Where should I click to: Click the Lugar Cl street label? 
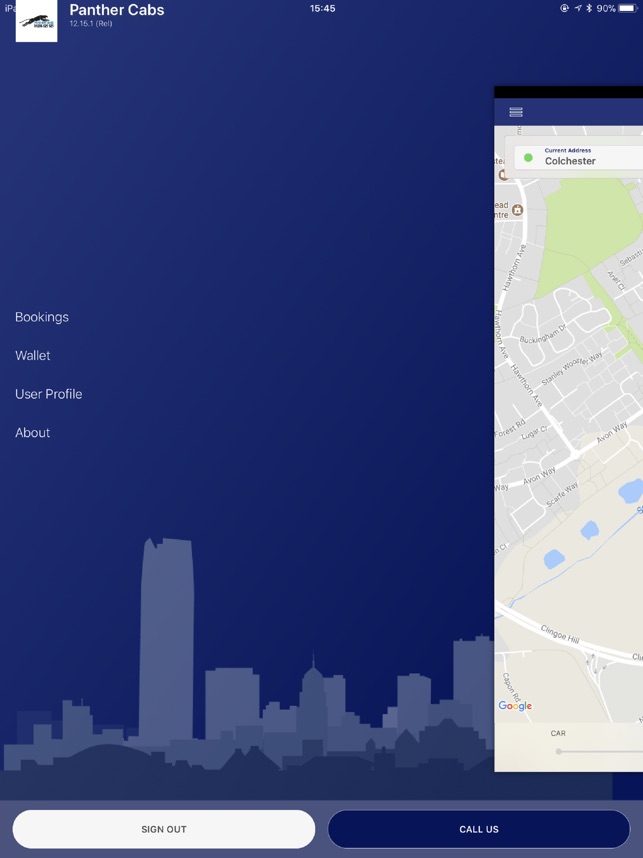534,432
